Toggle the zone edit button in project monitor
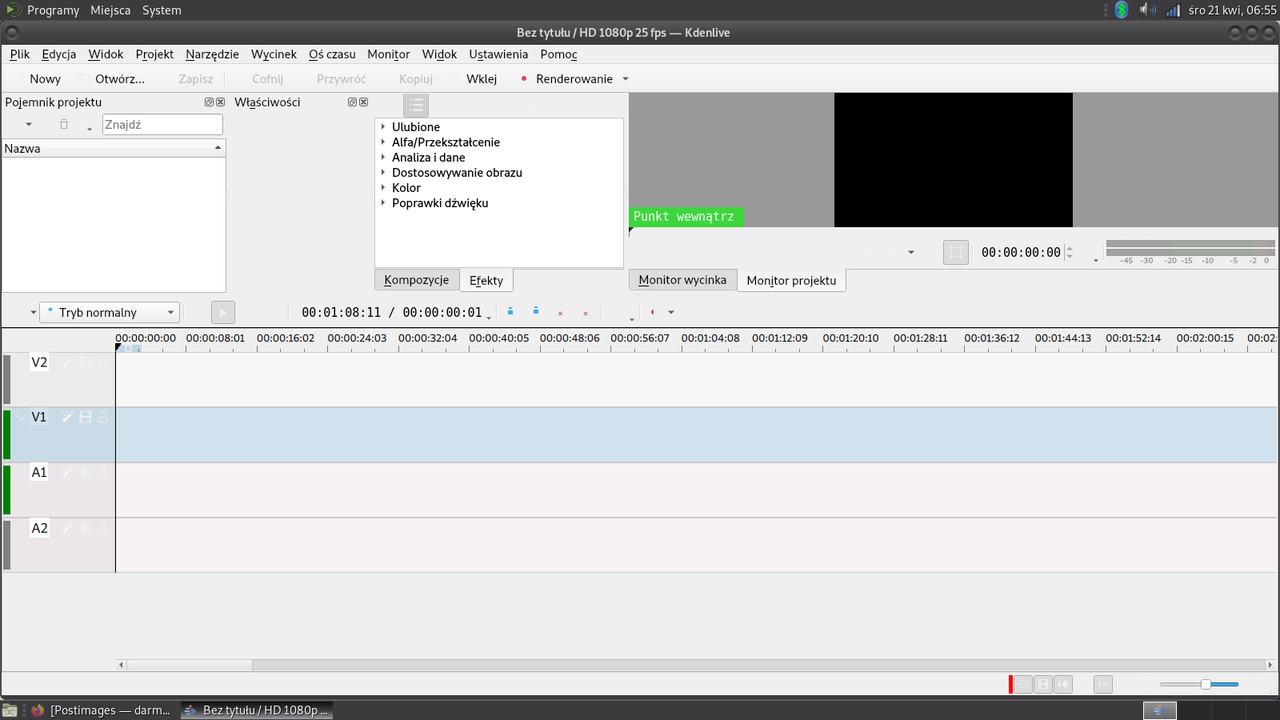The width and height of the screenshot is (1280, 720). (956, 253)
